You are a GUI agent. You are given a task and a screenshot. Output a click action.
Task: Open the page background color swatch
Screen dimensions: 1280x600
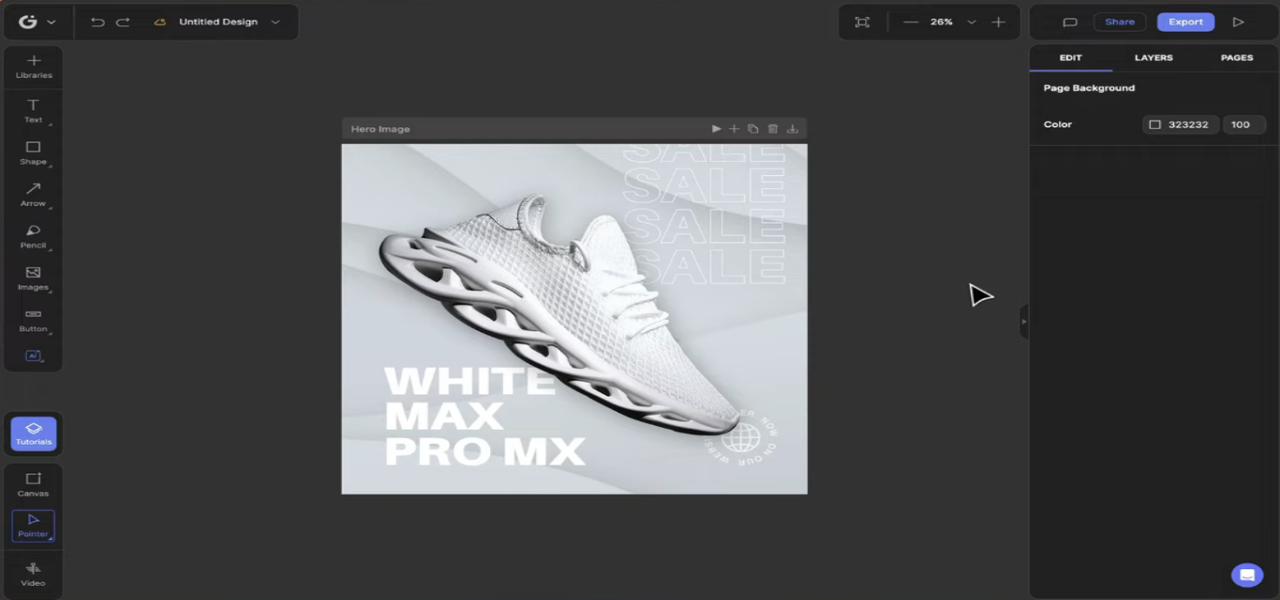(x=1155, y=125)
